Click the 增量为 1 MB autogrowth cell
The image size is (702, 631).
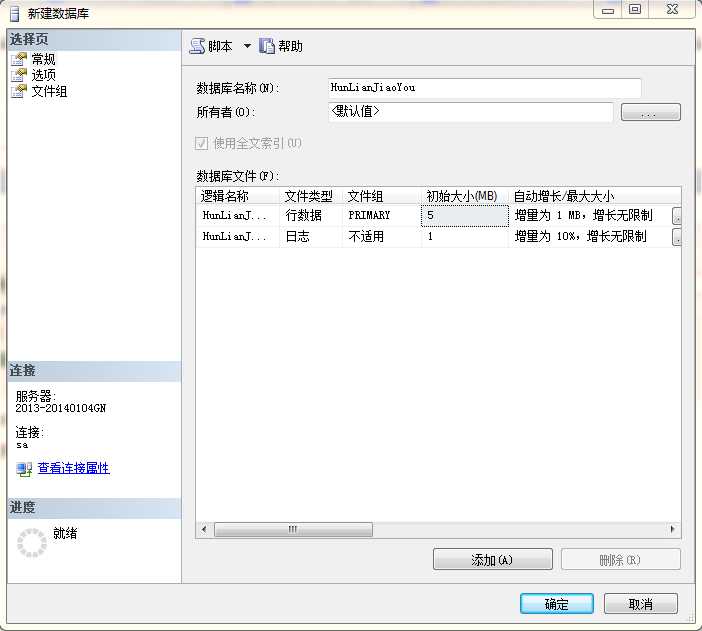[590, 215]
